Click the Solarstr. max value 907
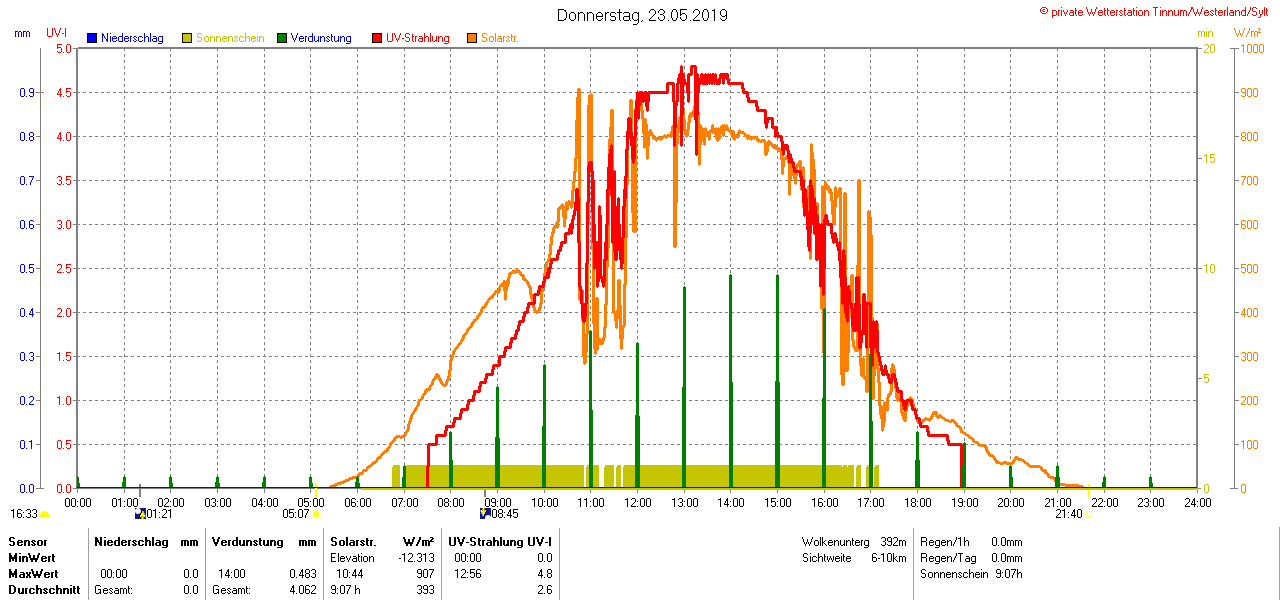 pyautogui.click(x=425, y=574)
